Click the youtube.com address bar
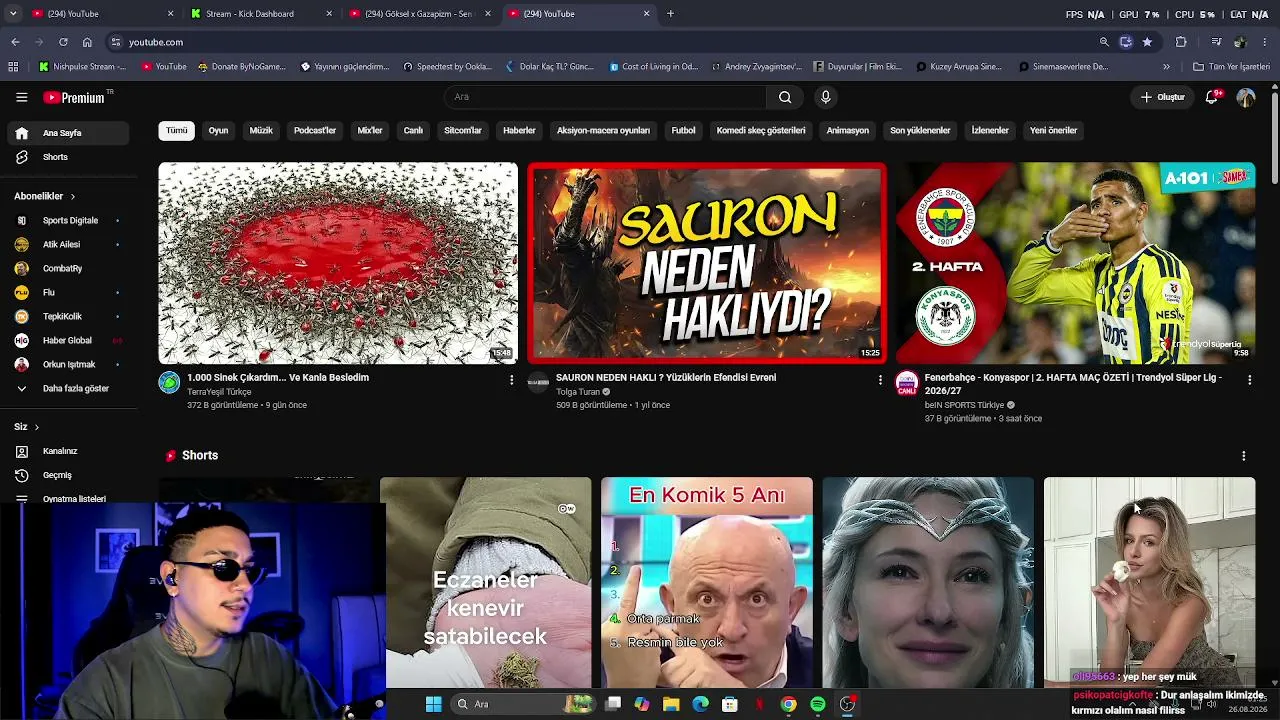The width and height of the screenshot is (1280, 720). pos(600,42)
